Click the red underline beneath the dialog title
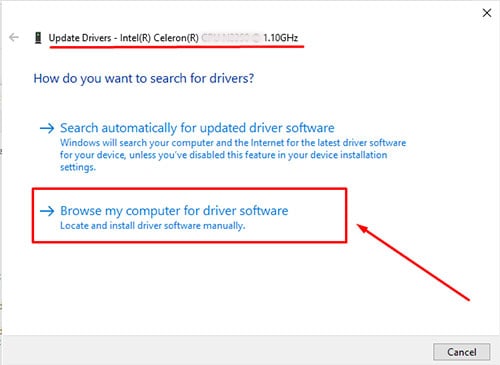 [x=177, y=47]
